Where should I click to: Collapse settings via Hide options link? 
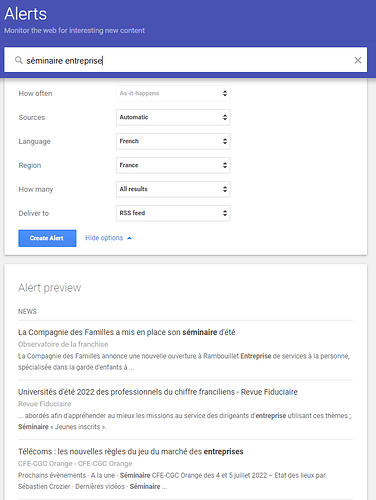pyautogui.click(x=104, y=238)
